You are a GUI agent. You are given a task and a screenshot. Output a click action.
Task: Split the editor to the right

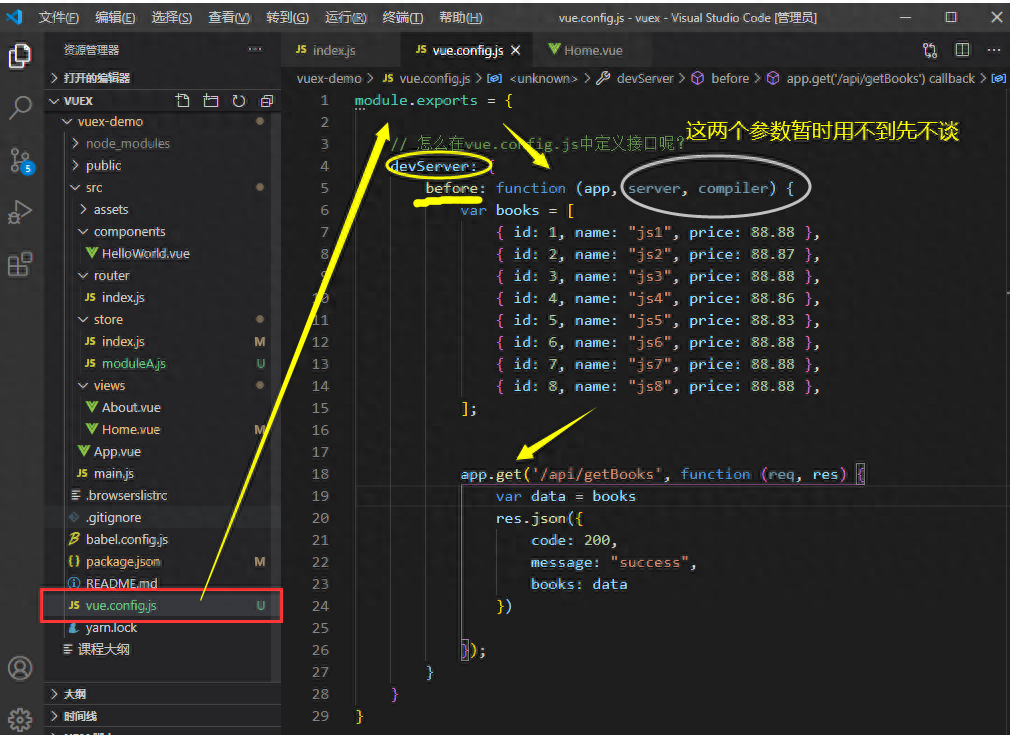tap(962, 50)
